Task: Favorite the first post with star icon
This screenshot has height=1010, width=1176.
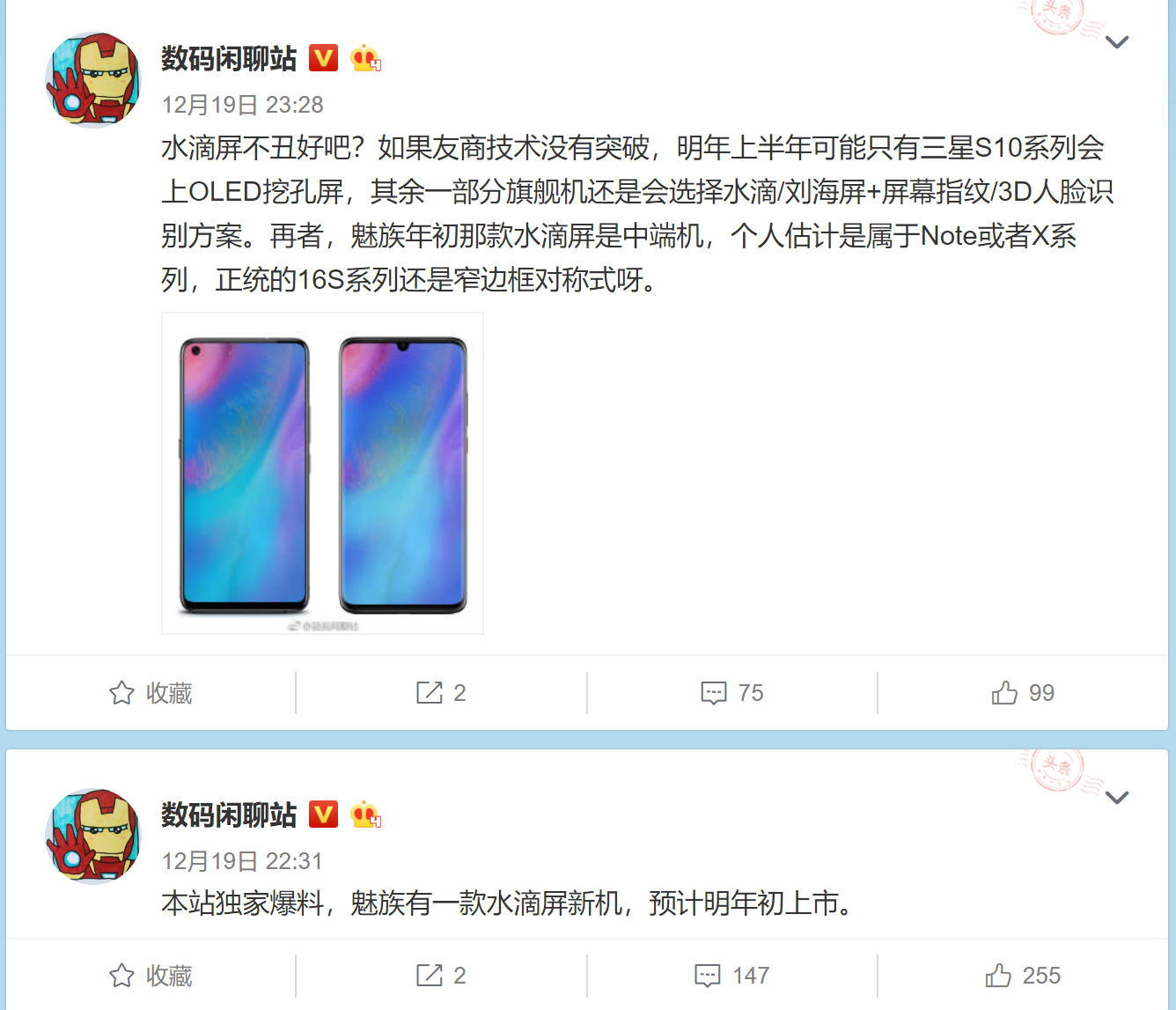Action: pyautogui.click(x=151, y=693)
